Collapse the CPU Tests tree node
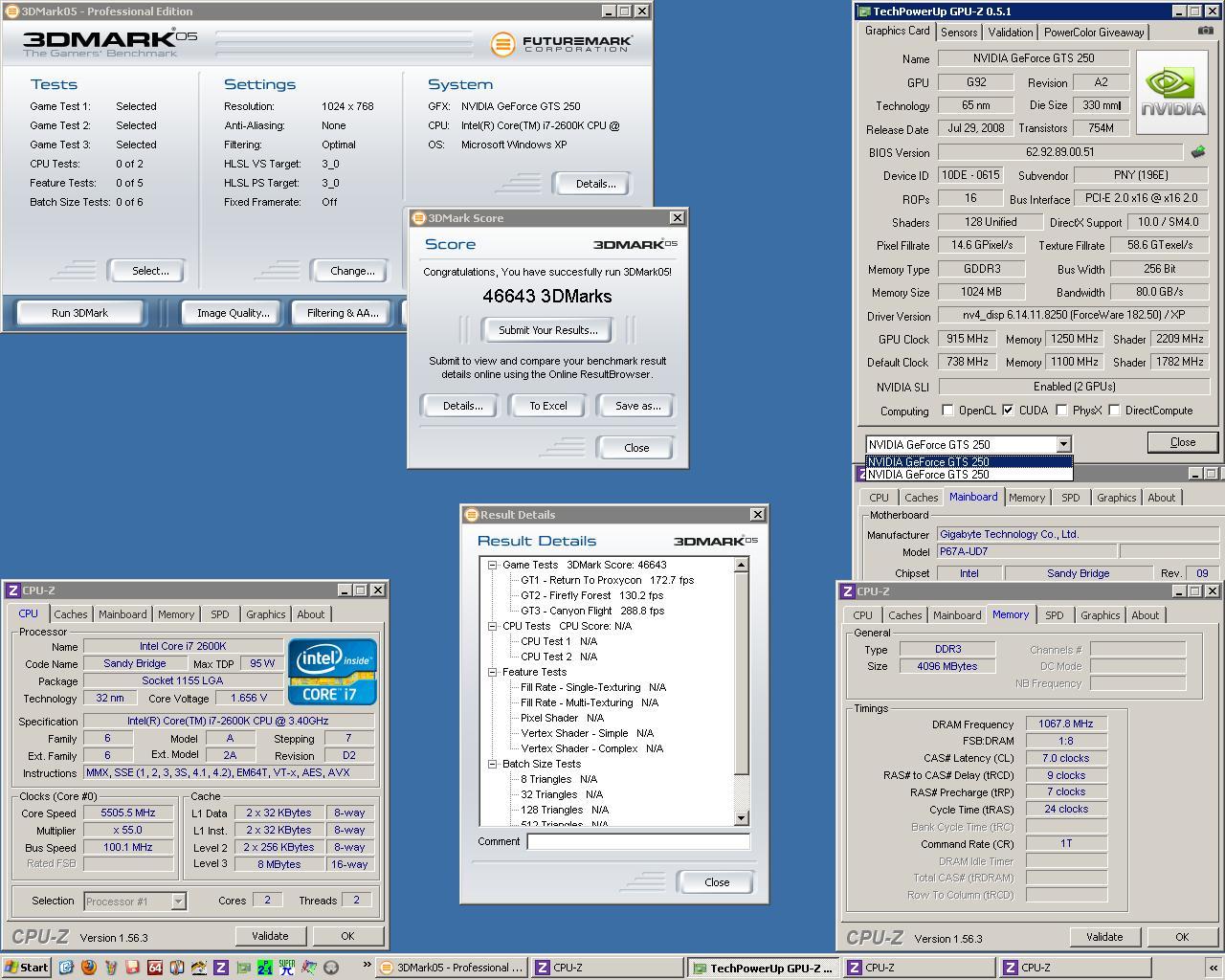The height and width of the screenshot is (980, 1225). click(x=493, y=626)
